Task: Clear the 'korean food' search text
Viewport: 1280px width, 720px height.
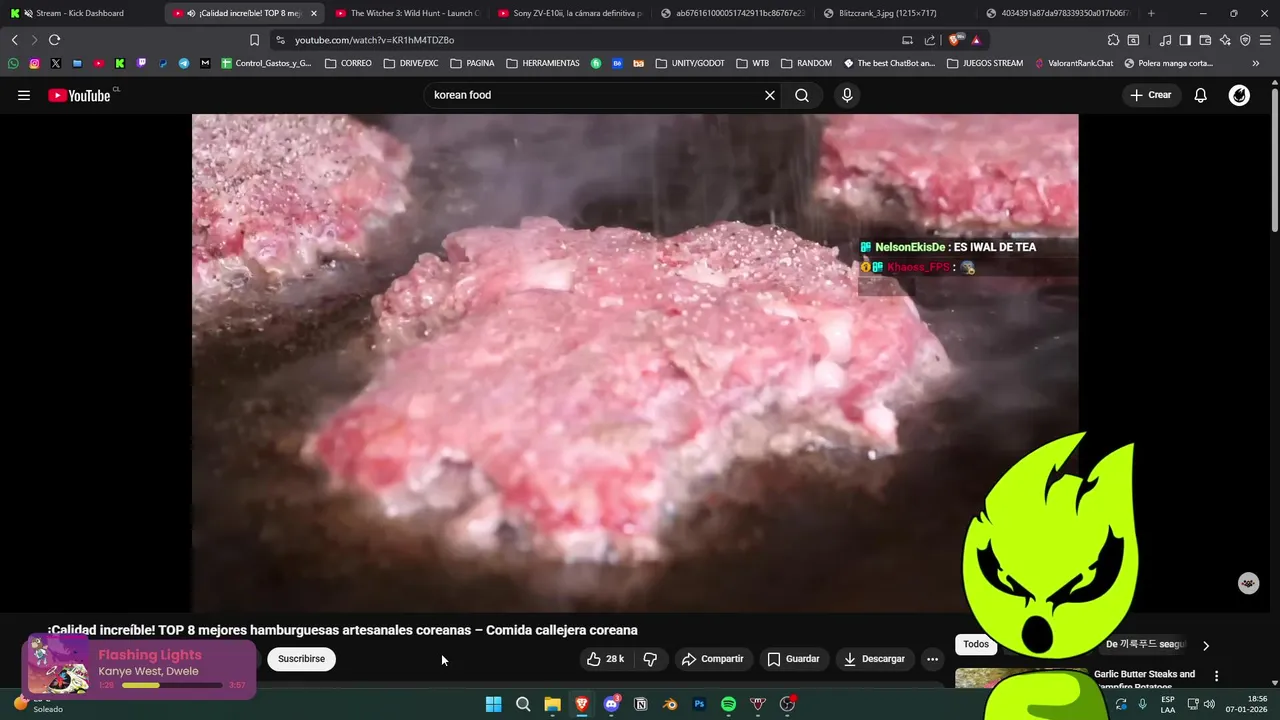Action: tap(770, 95)
